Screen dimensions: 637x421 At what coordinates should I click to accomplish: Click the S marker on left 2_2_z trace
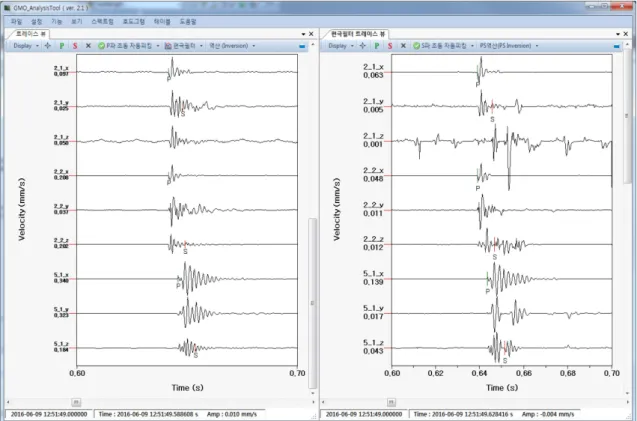[x=185, y=252]
